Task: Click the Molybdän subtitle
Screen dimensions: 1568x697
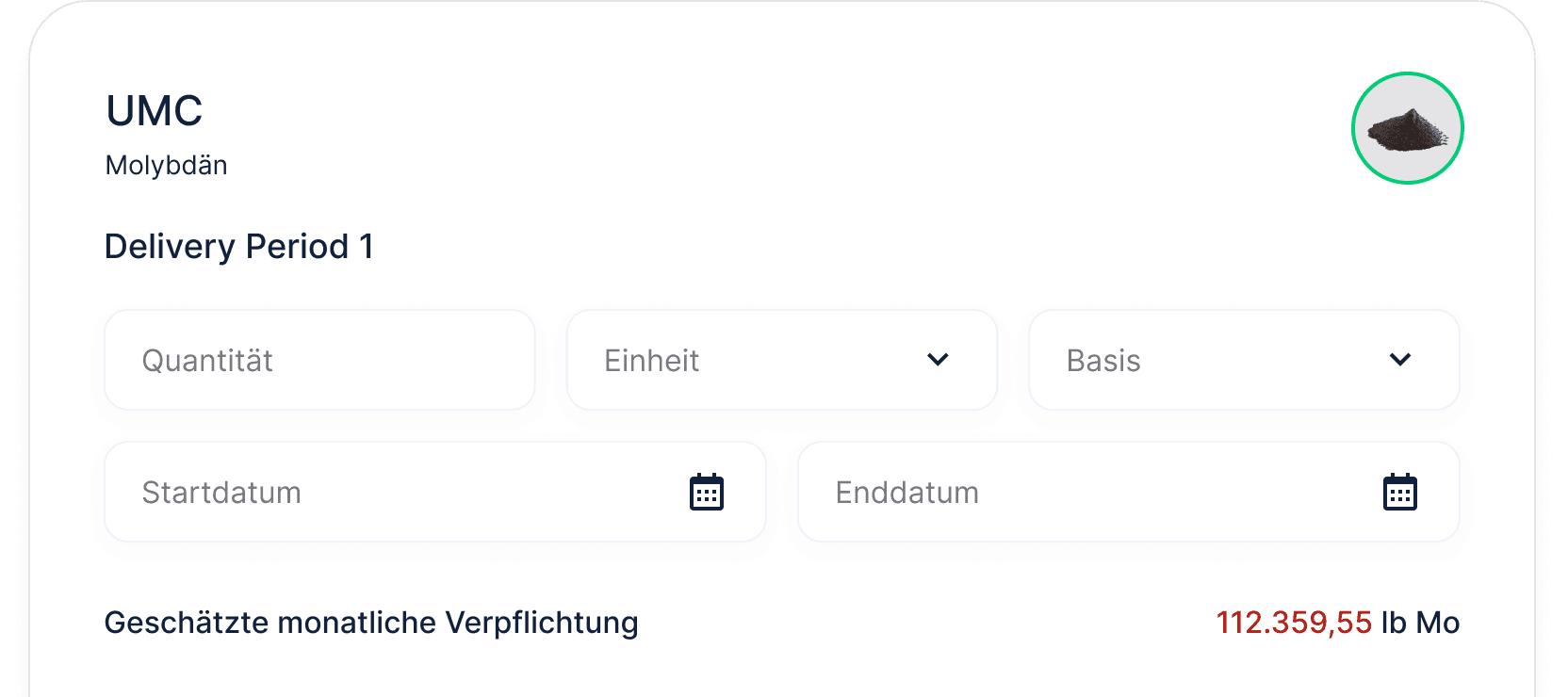Action: 167,166
